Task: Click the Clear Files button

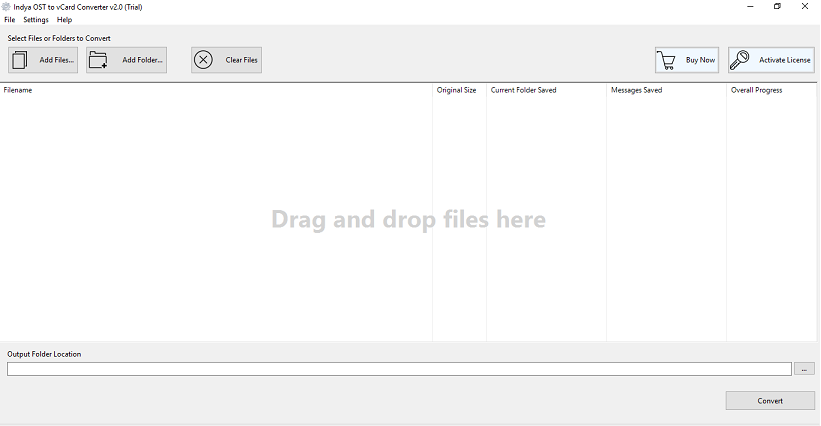Action: point(226,60)
